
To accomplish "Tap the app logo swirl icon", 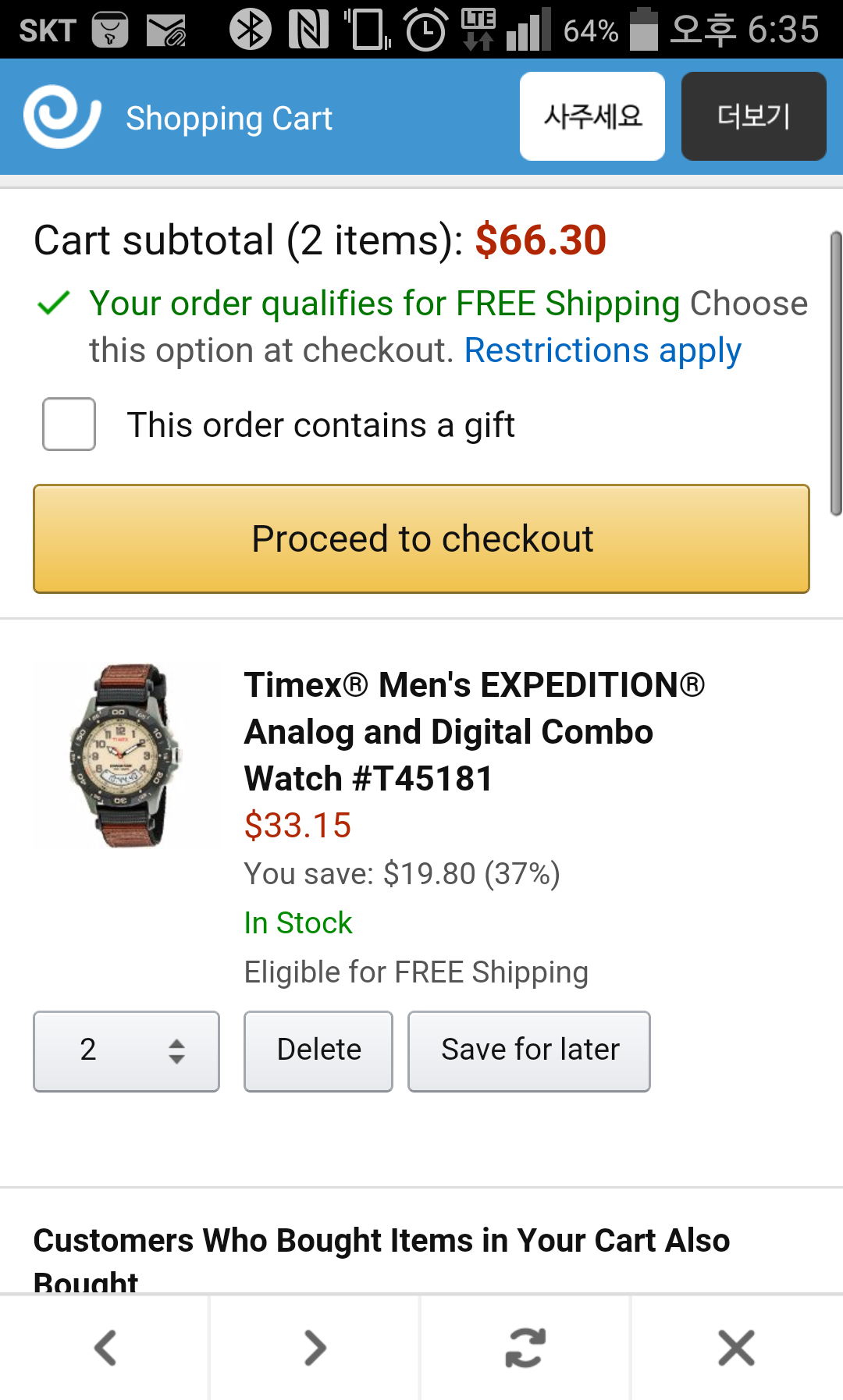I will tap(62, 117).
